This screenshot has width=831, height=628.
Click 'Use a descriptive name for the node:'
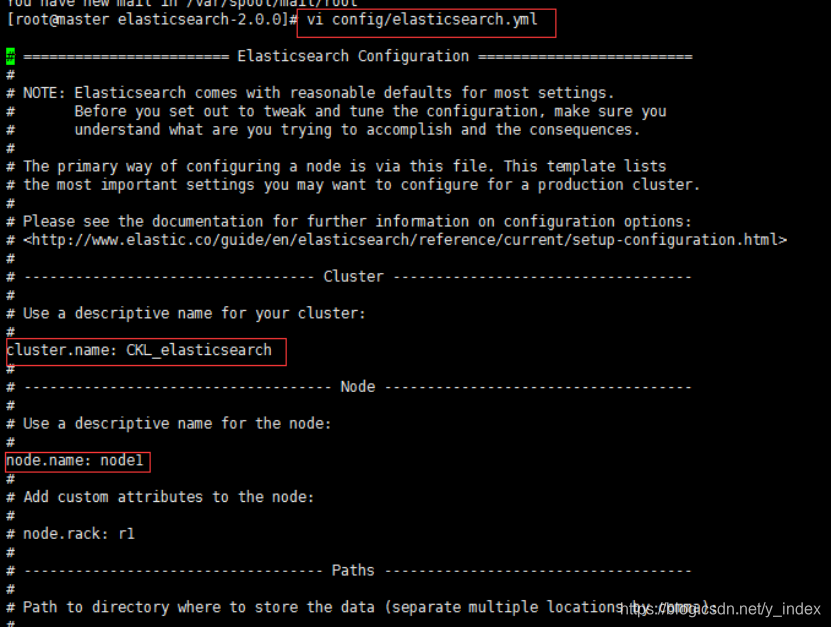pyautogui.click(x=177, y=424)
